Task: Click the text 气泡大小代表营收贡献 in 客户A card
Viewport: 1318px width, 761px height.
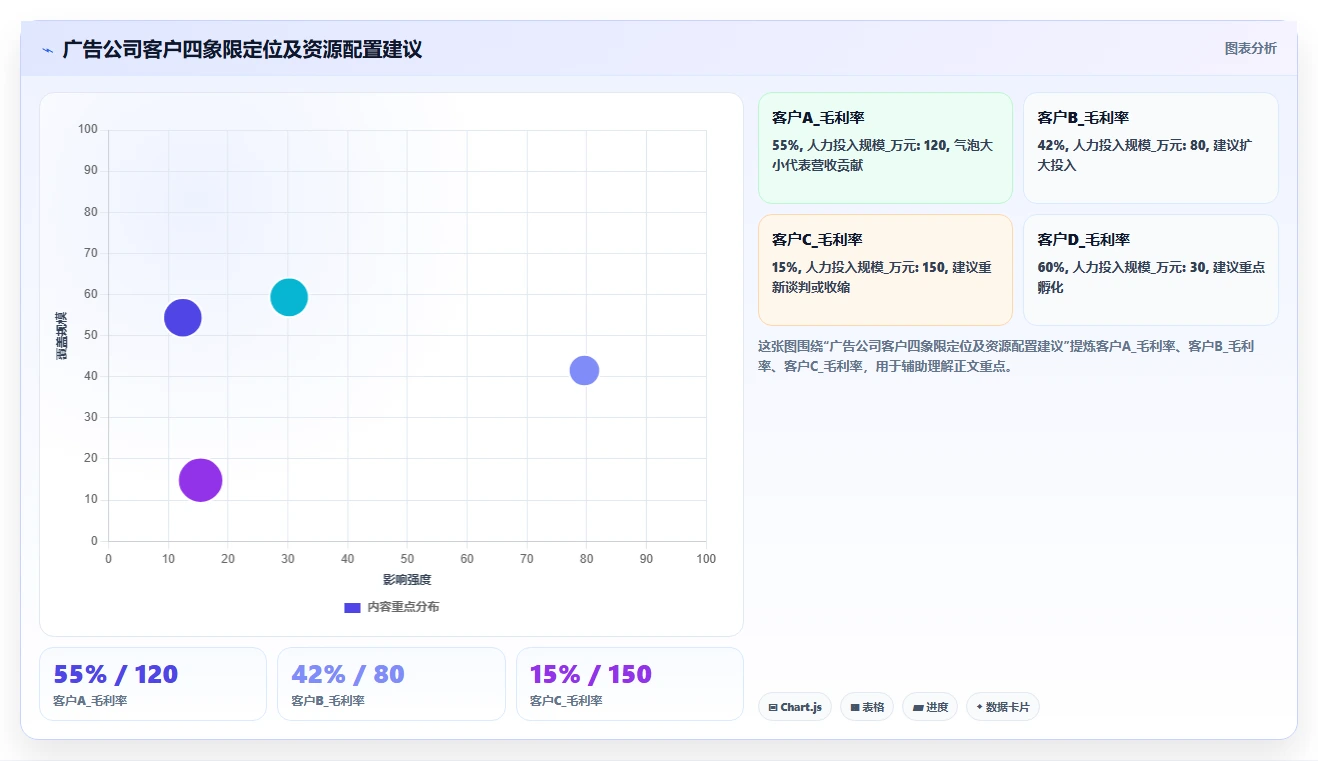Action: tap(883, 155)
